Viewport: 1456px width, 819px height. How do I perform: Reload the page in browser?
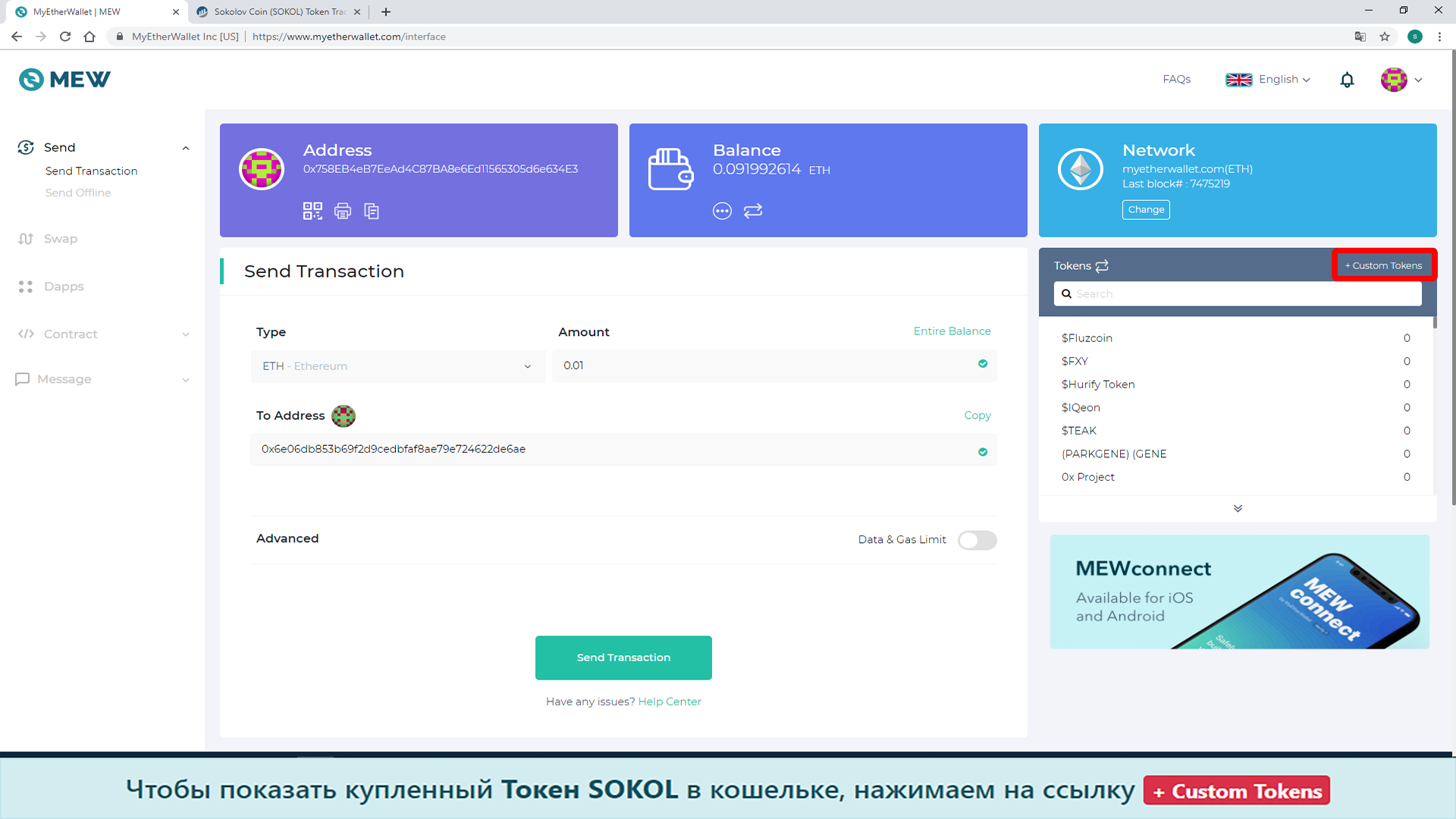[65, 36]
